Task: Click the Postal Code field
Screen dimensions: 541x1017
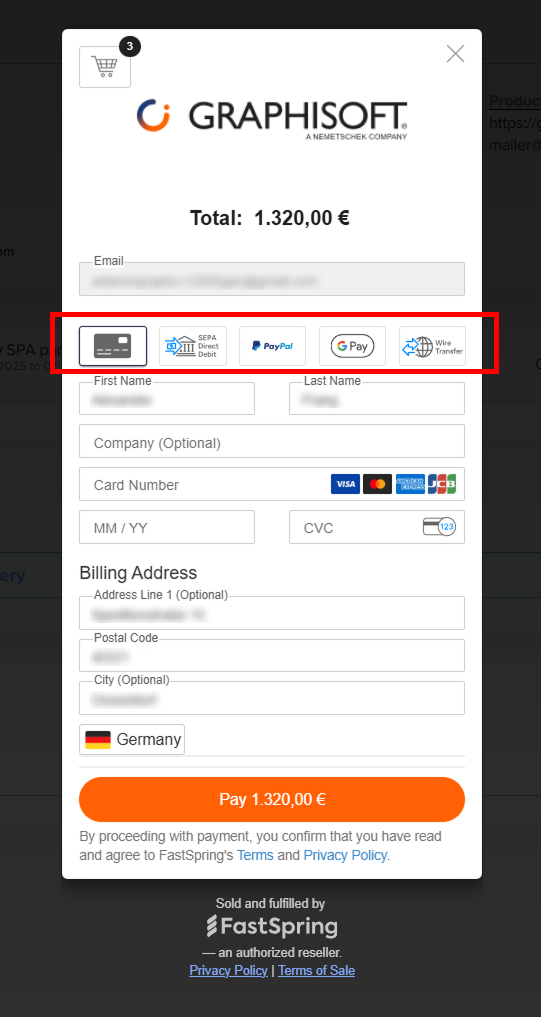Action: click(x=272, y=655)
